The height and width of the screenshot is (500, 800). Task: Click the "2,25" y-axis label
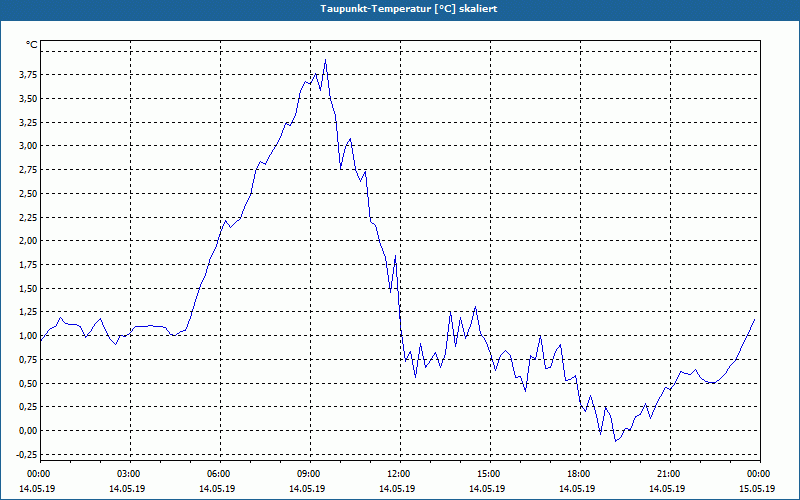pos(28,217)
